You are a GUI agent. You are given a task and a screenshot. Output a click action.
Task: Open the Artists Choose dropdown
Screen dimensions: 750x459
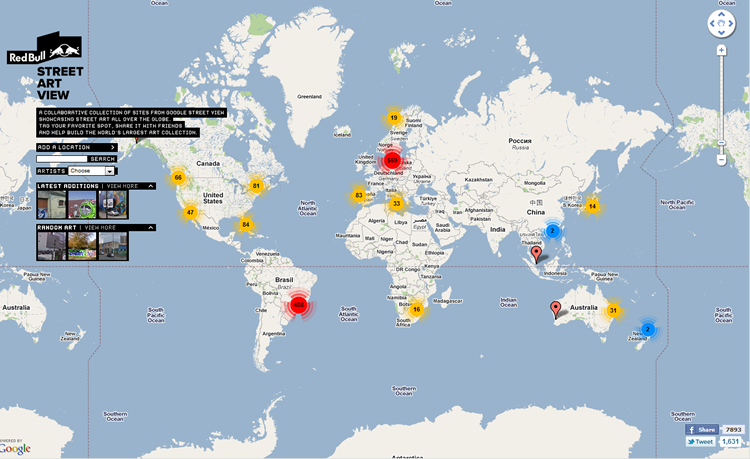92,171
